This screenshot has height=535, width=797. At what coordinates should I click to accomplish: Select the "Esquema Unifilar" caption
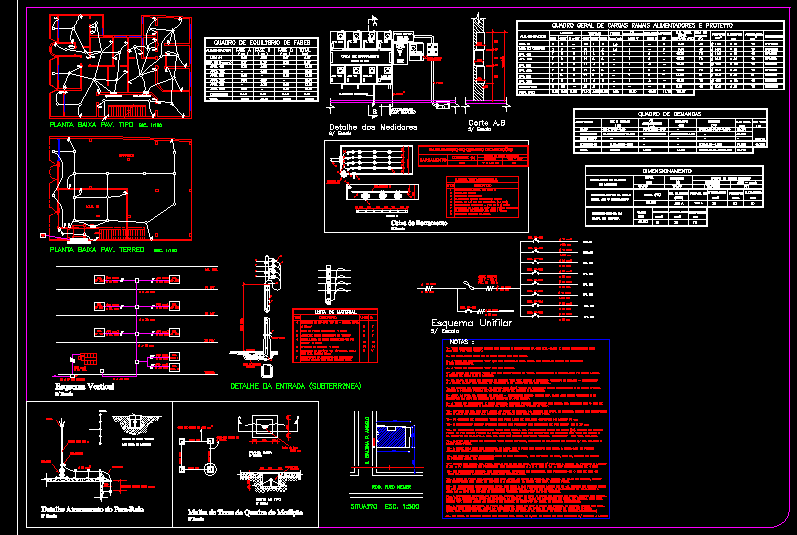471,323
